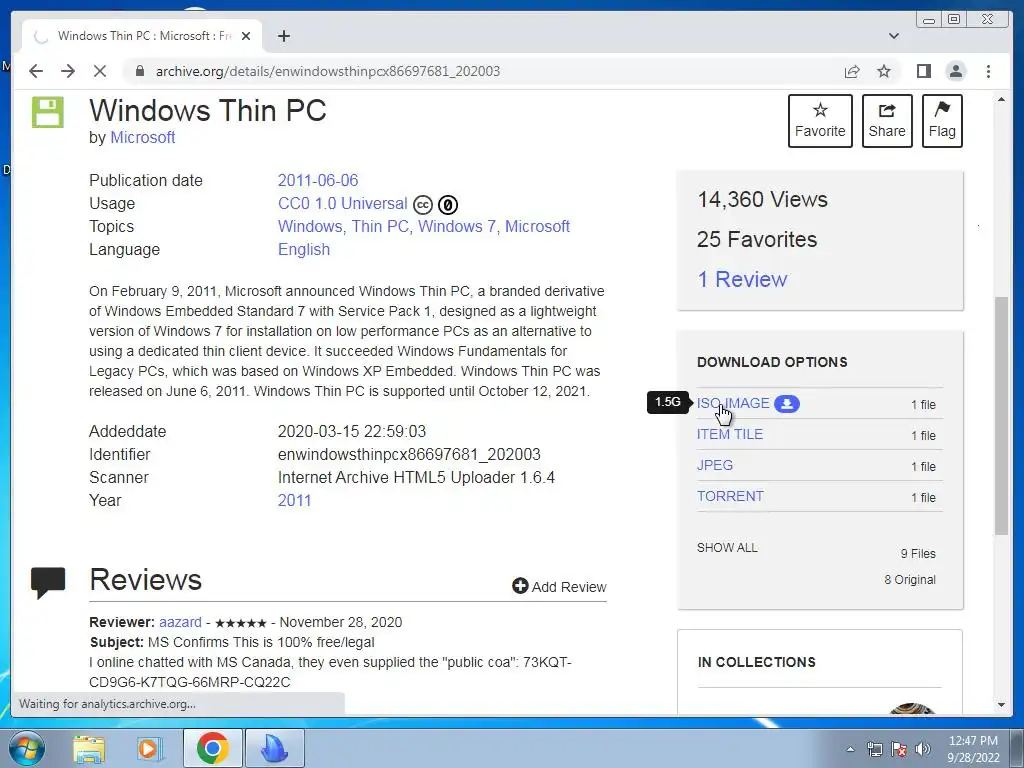Viewport: 1024px width, 768px height.
Task: Open the TORRENT download option
Action: click(x=730, y=496)
